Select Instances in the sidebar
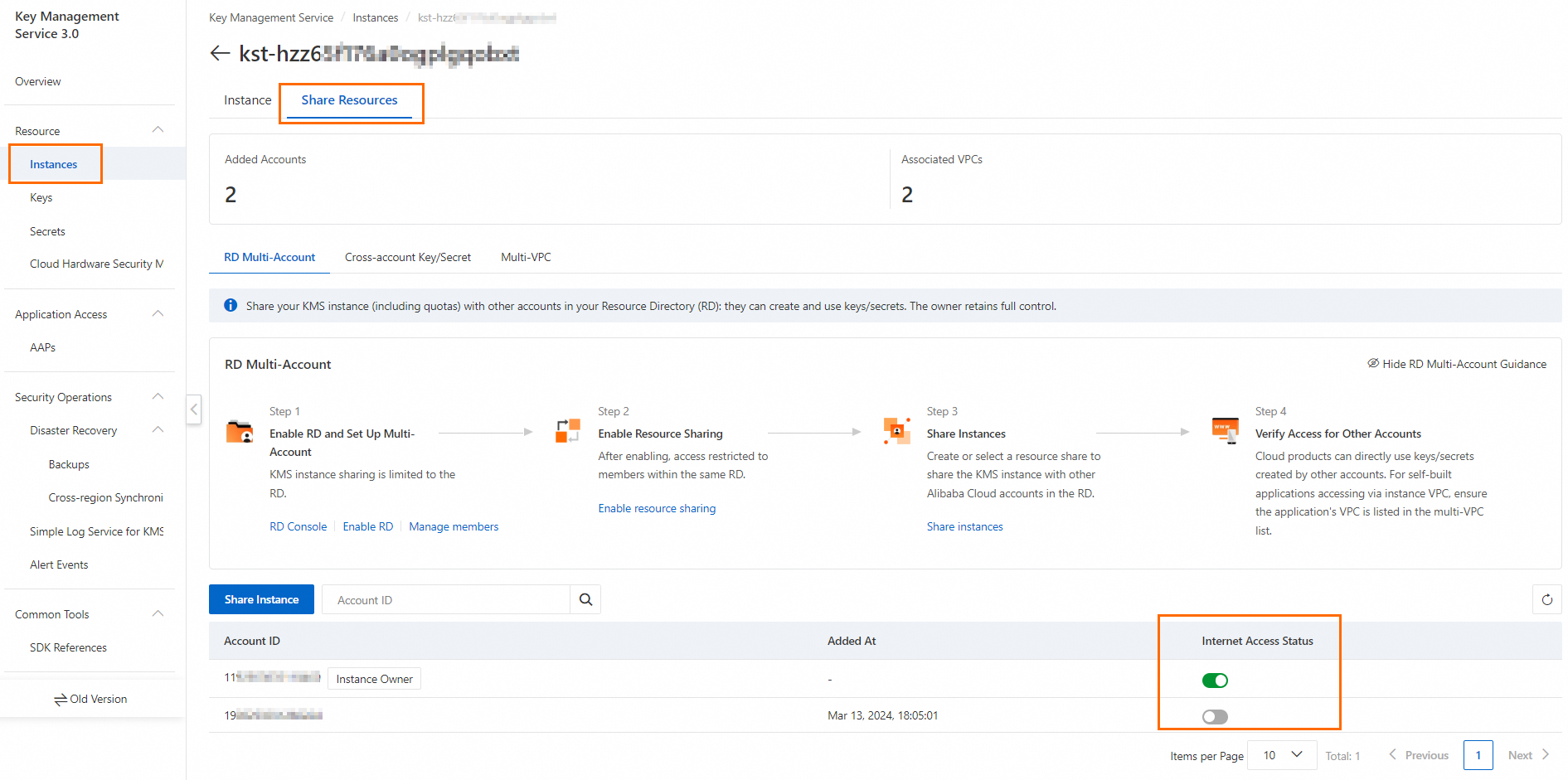Screen dimensions: 1568x780 pos(54,164)
